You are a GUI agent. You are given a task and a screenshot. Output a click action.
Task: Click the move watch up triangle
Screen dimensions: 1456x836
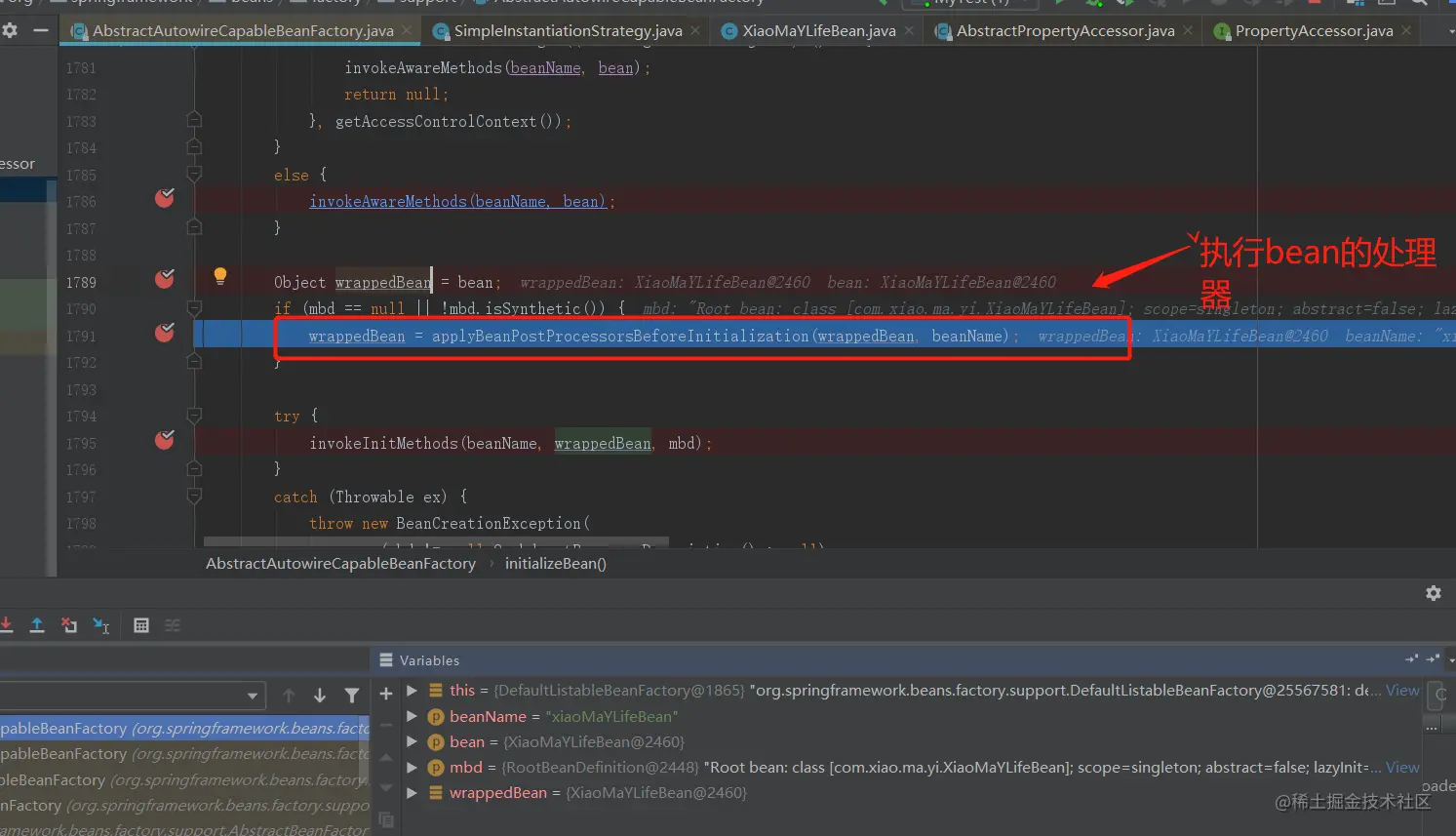pos(386,757)
